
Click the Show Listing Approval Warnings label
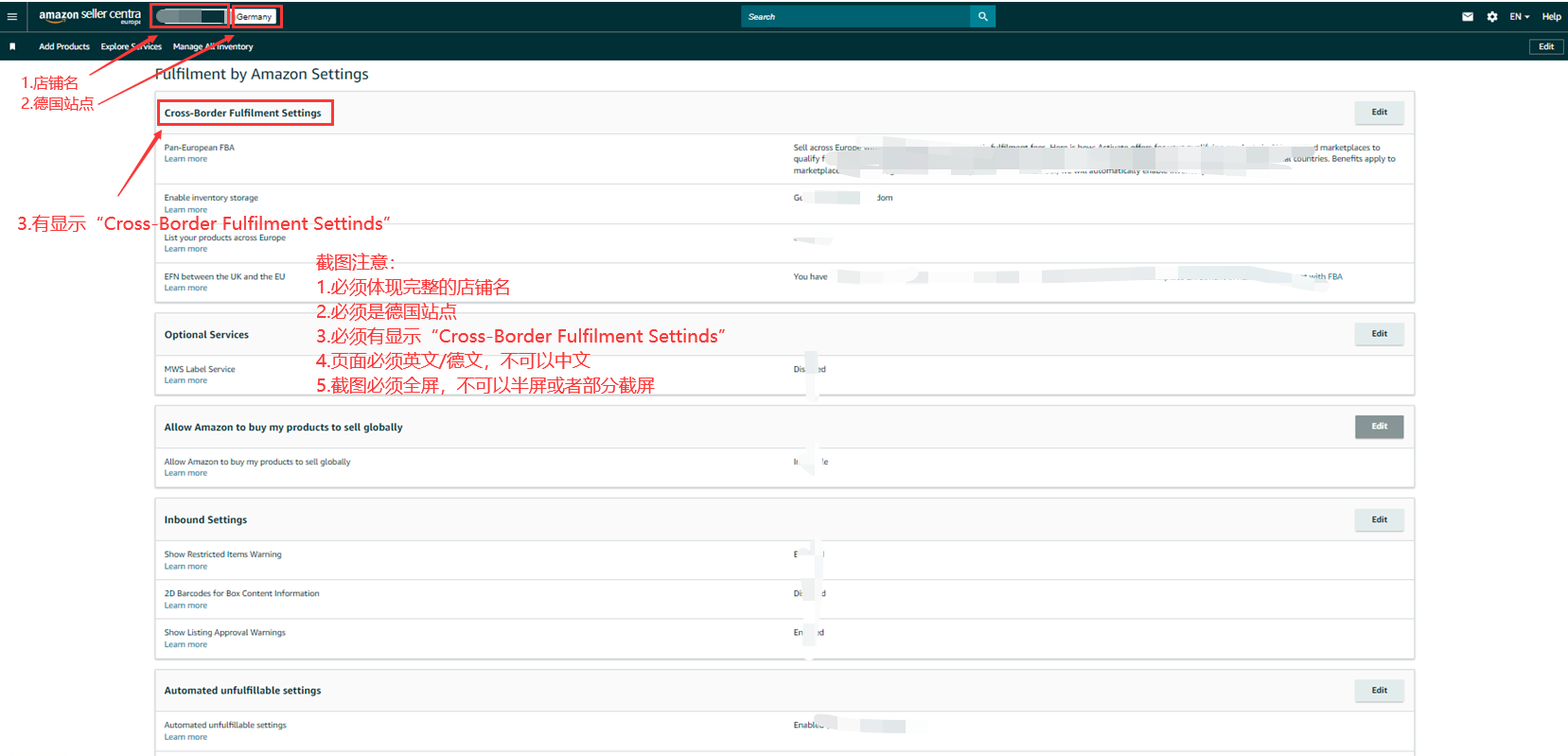225,632
